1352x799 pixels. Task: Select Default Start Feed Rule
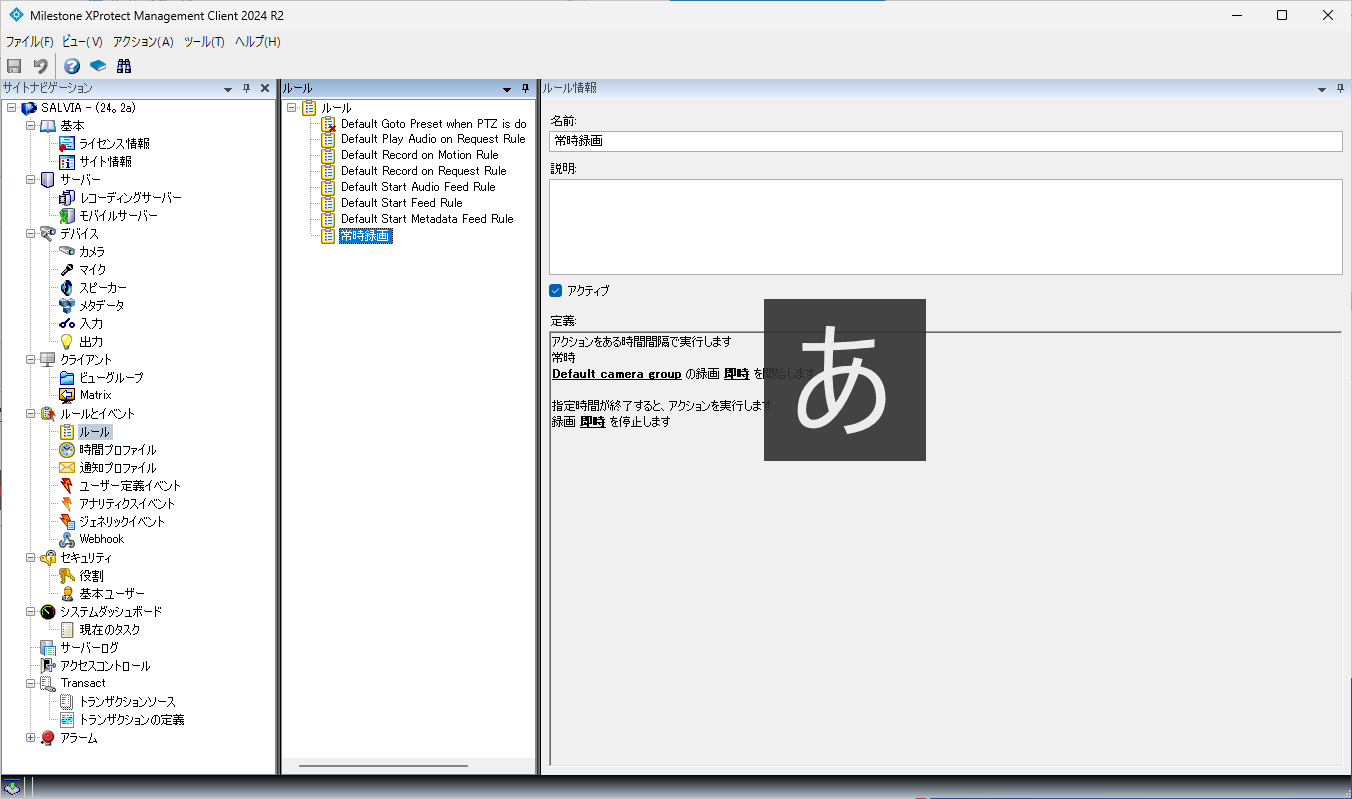[401, 203]
